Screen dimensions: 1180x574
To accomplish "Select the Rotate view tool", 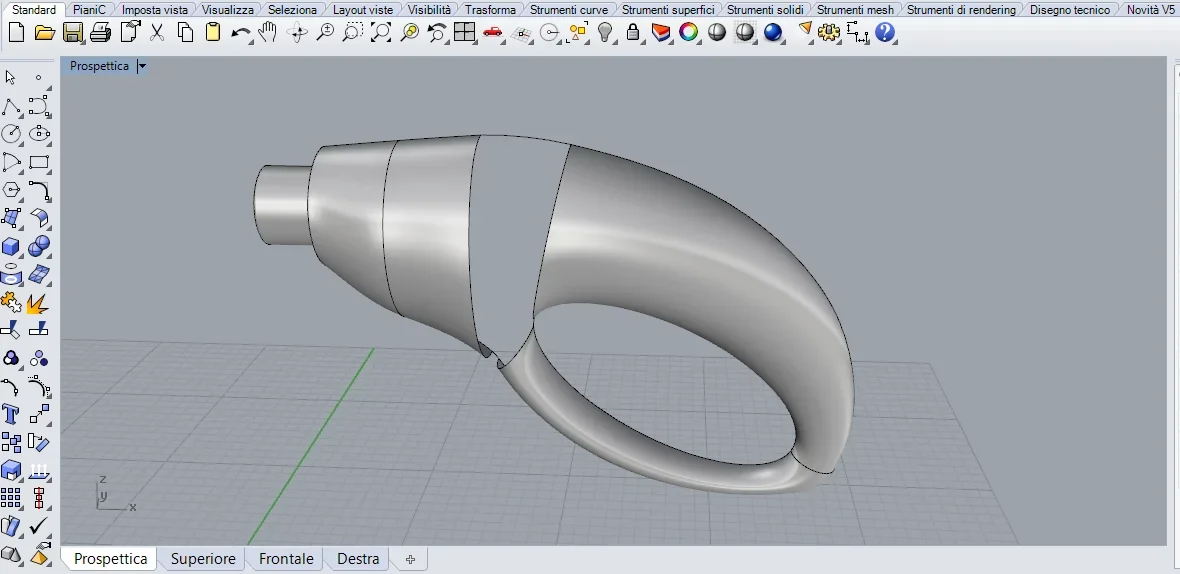I will click(x=297, y=32).
